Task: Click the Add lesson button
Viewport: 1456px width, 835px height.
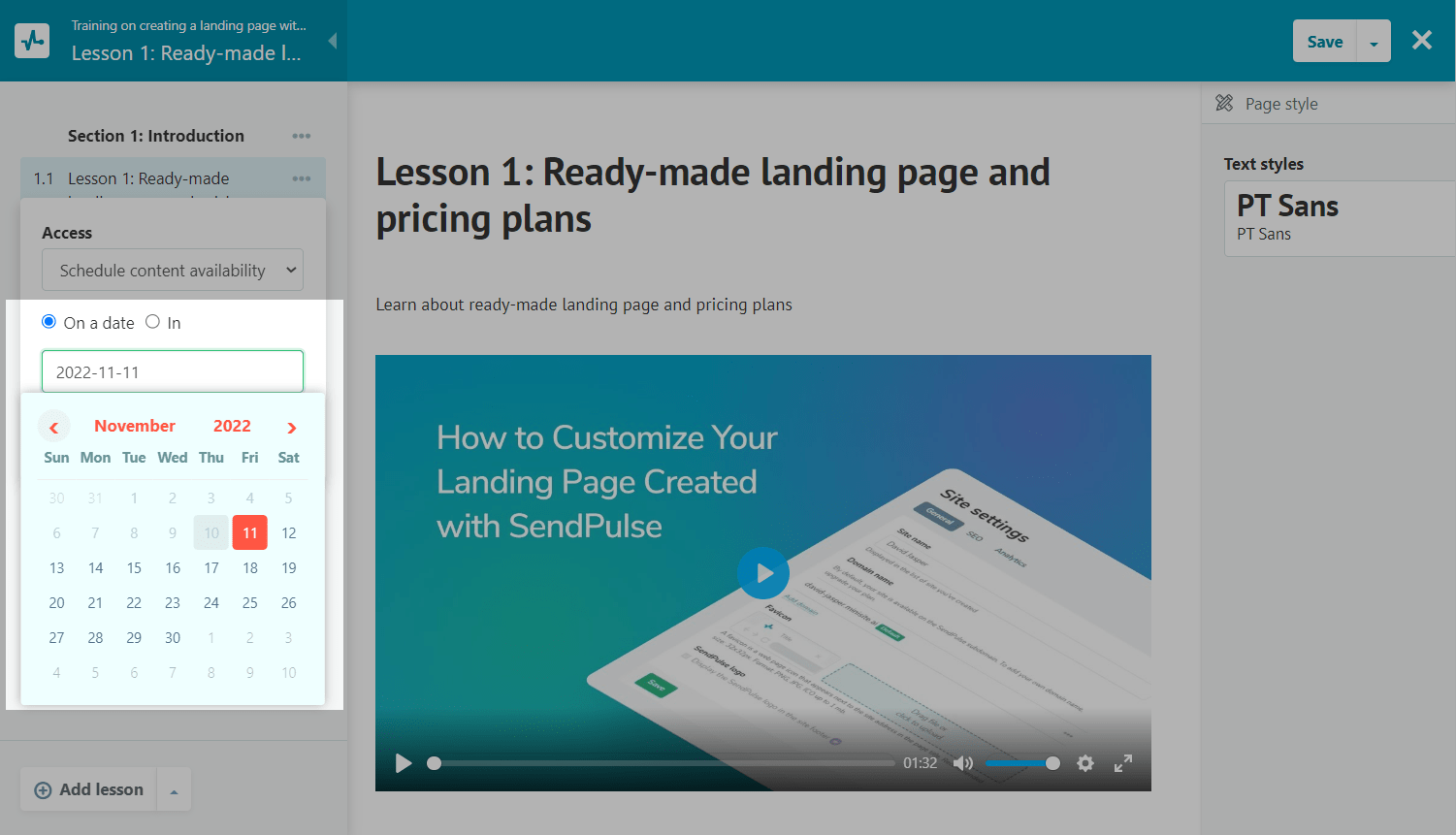Action: pyautogui.click(x=89, y=789)
